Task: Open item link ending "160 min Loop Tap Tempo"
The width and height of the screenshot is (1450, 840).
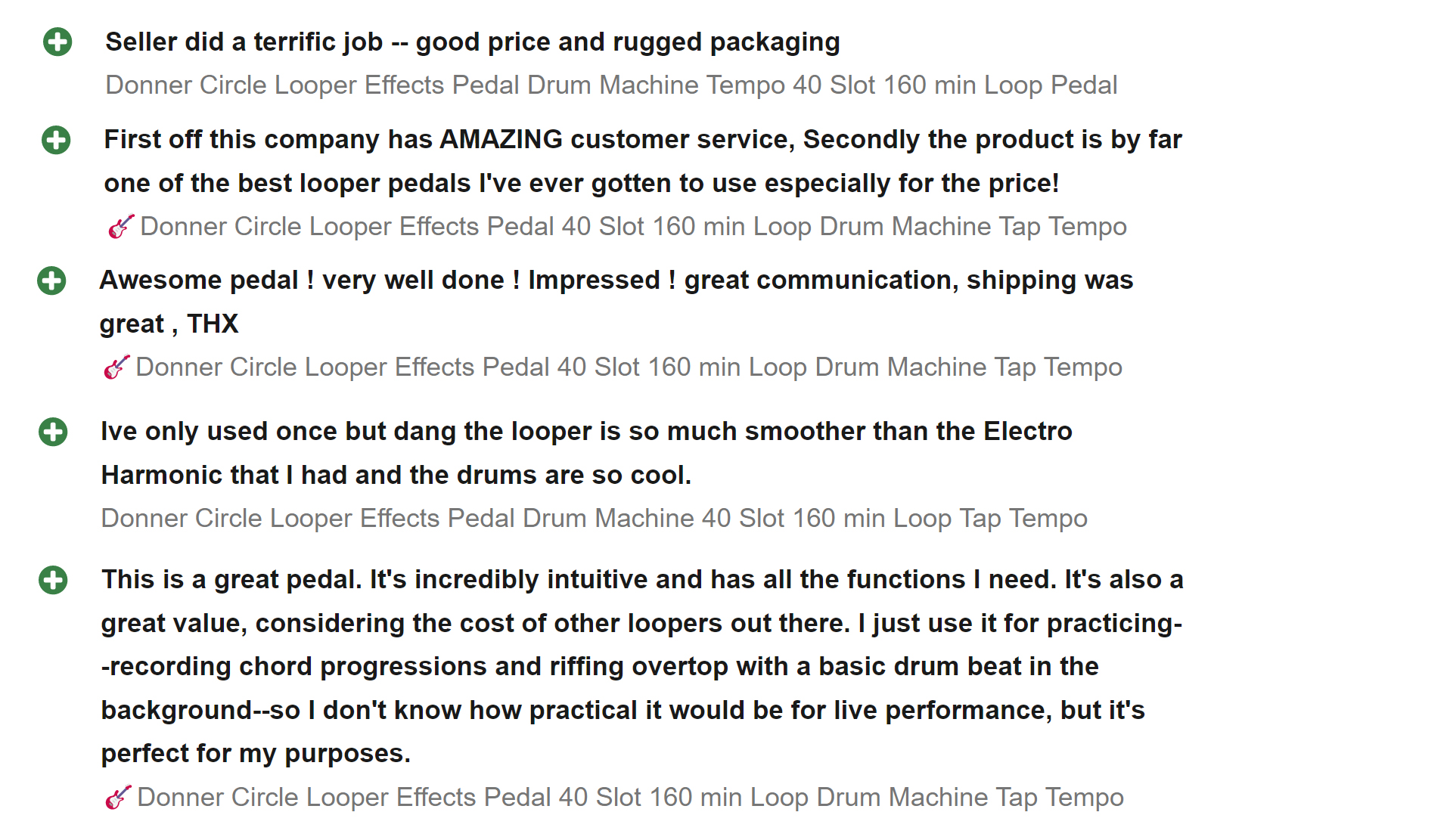Action: pos(594,518)
